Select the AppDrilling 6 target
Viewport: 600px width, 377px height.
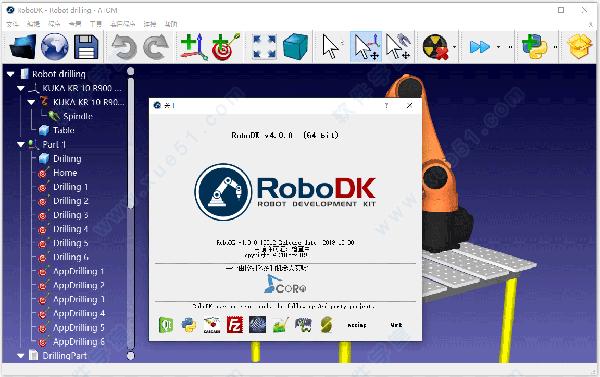point(78,342)
